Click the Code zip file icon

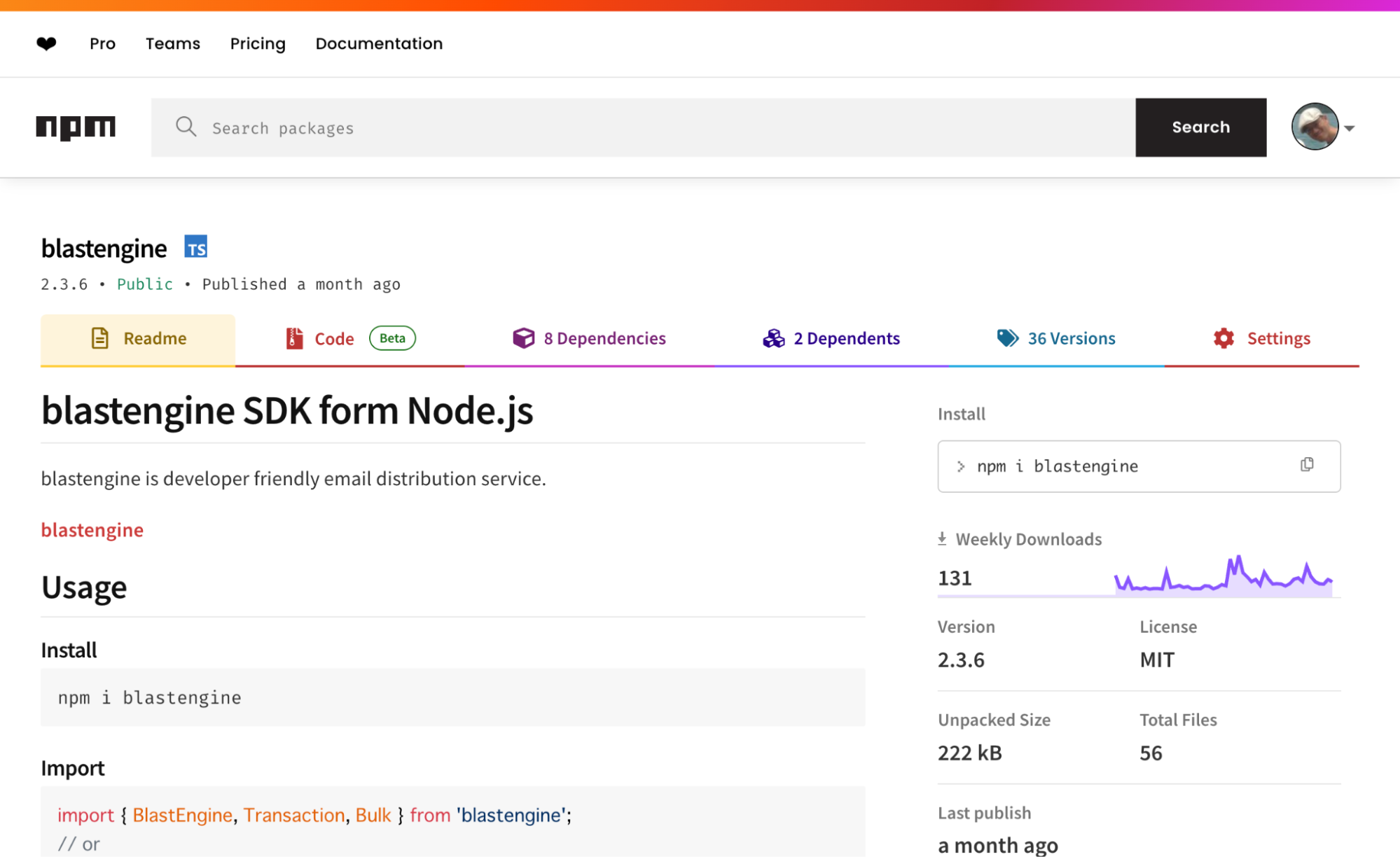point(294,338)
